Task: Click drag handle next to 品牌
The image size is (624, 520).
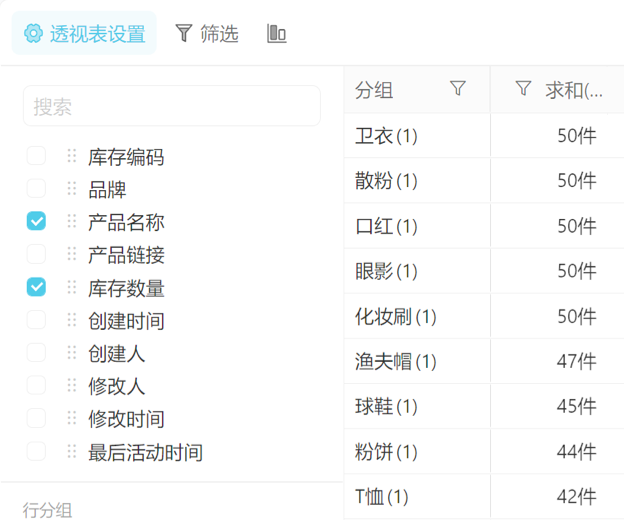Action: click(x=71, y=189)
